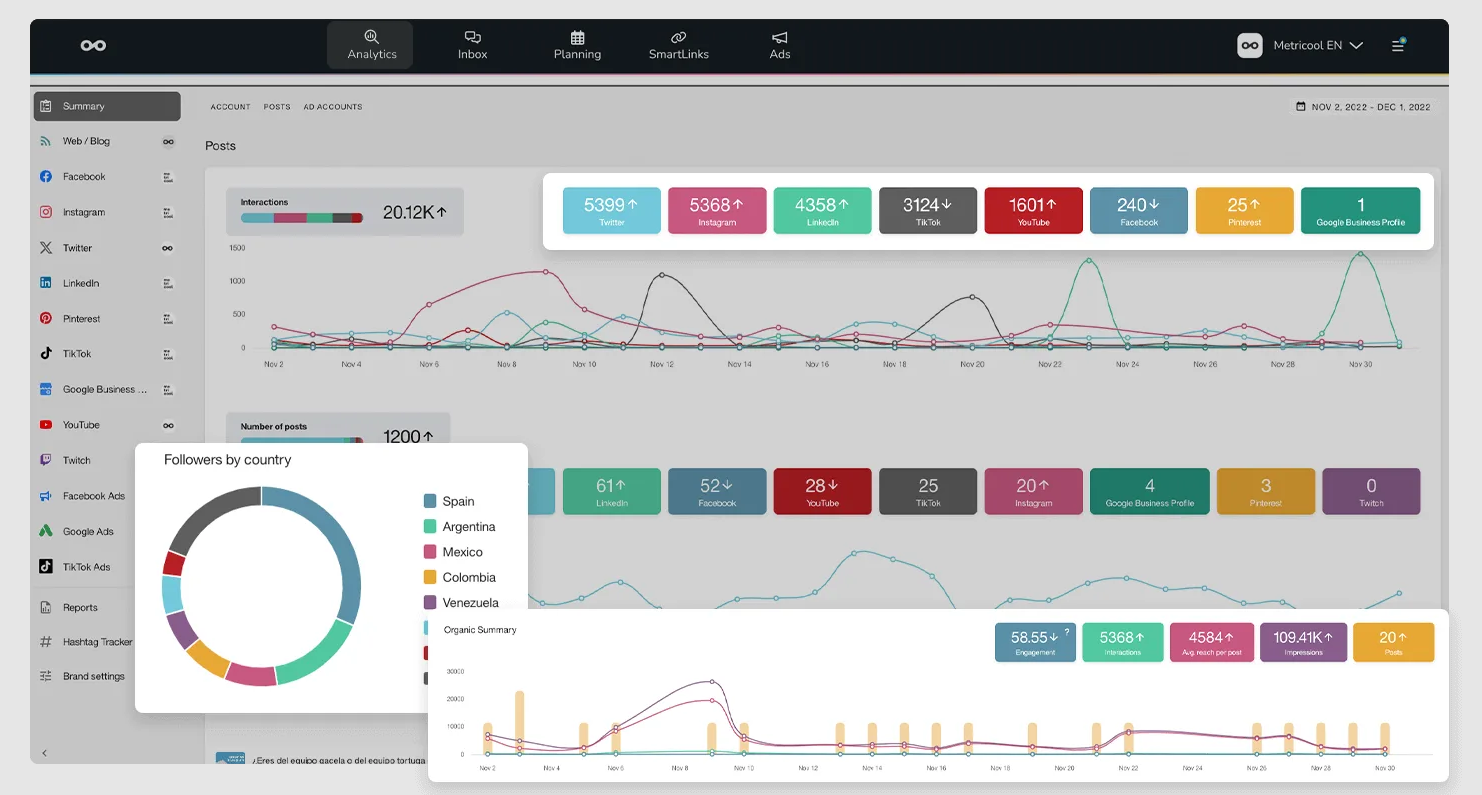Click the Pinterest 3 posts card

click(1266, 491)
